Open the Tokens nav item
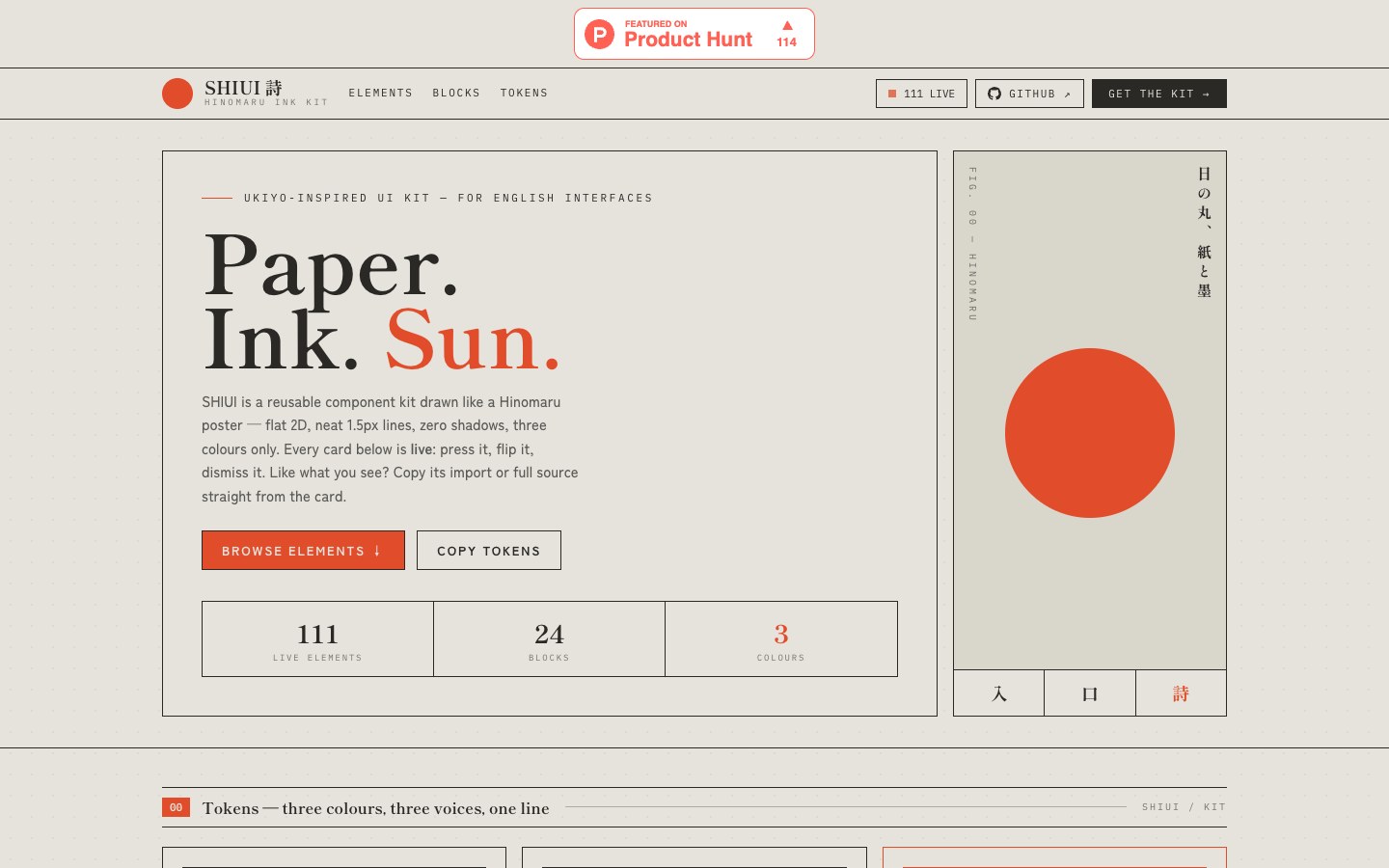 tap(524, 94)
